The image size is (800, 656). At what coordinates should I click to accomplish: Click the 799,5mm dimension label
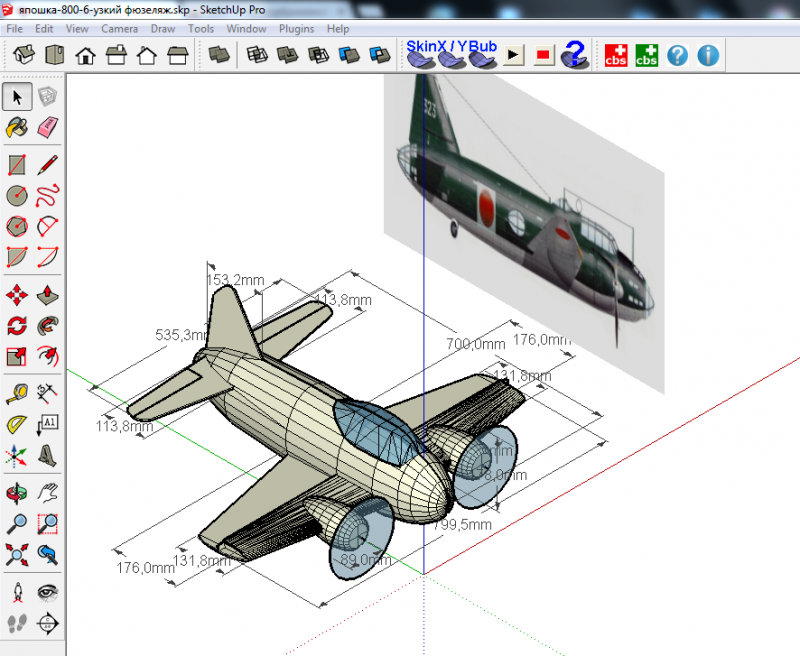(x=462, y=524)
